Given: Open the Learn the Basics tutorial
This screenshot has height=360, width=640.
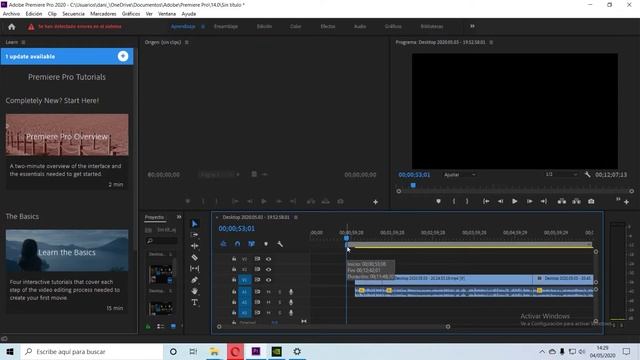Looking at the screenshot, I should (x=67, y=251).
